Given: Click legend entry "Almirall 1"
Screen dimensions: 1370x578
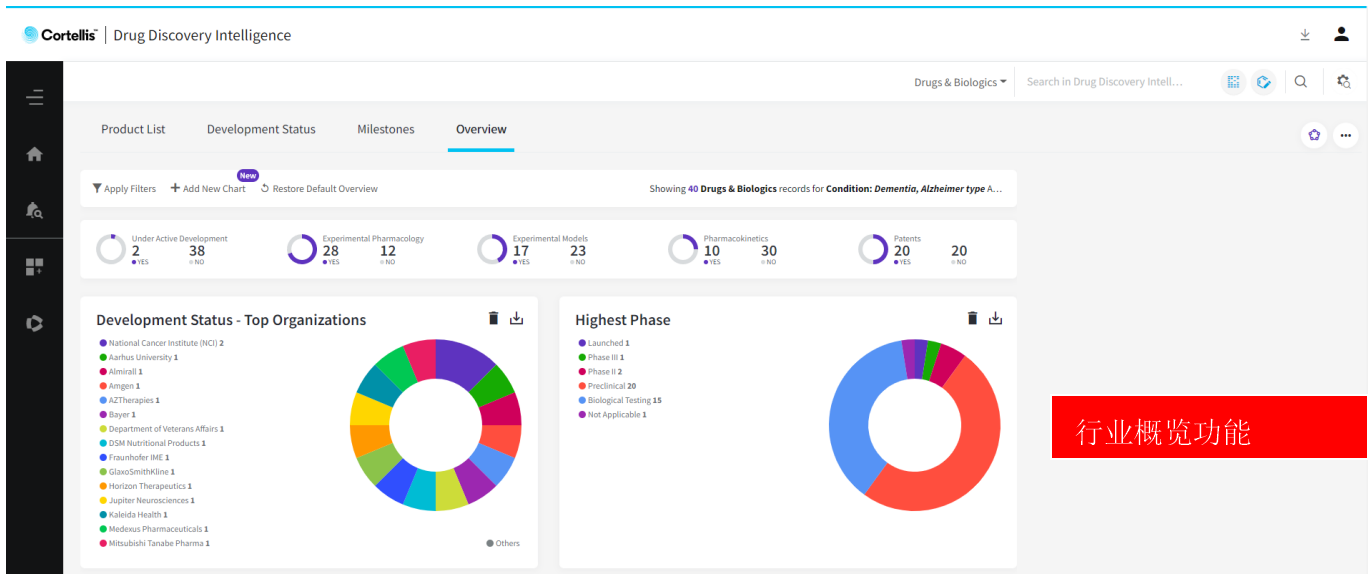Looking at the screenshot, I should (x=120, y=372).
